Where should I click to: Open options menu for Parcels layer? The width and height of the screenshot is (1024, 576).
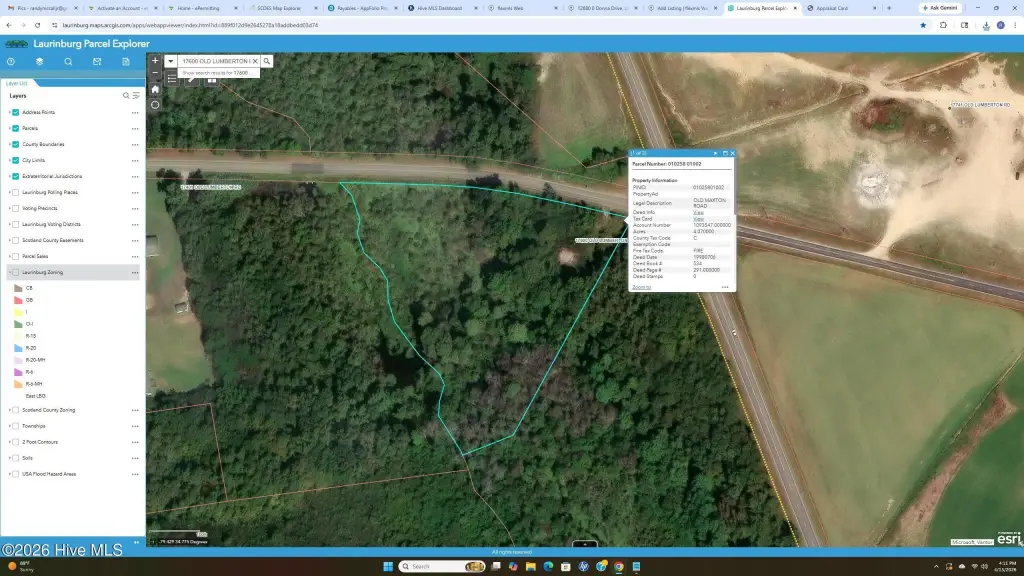[135, 128]
